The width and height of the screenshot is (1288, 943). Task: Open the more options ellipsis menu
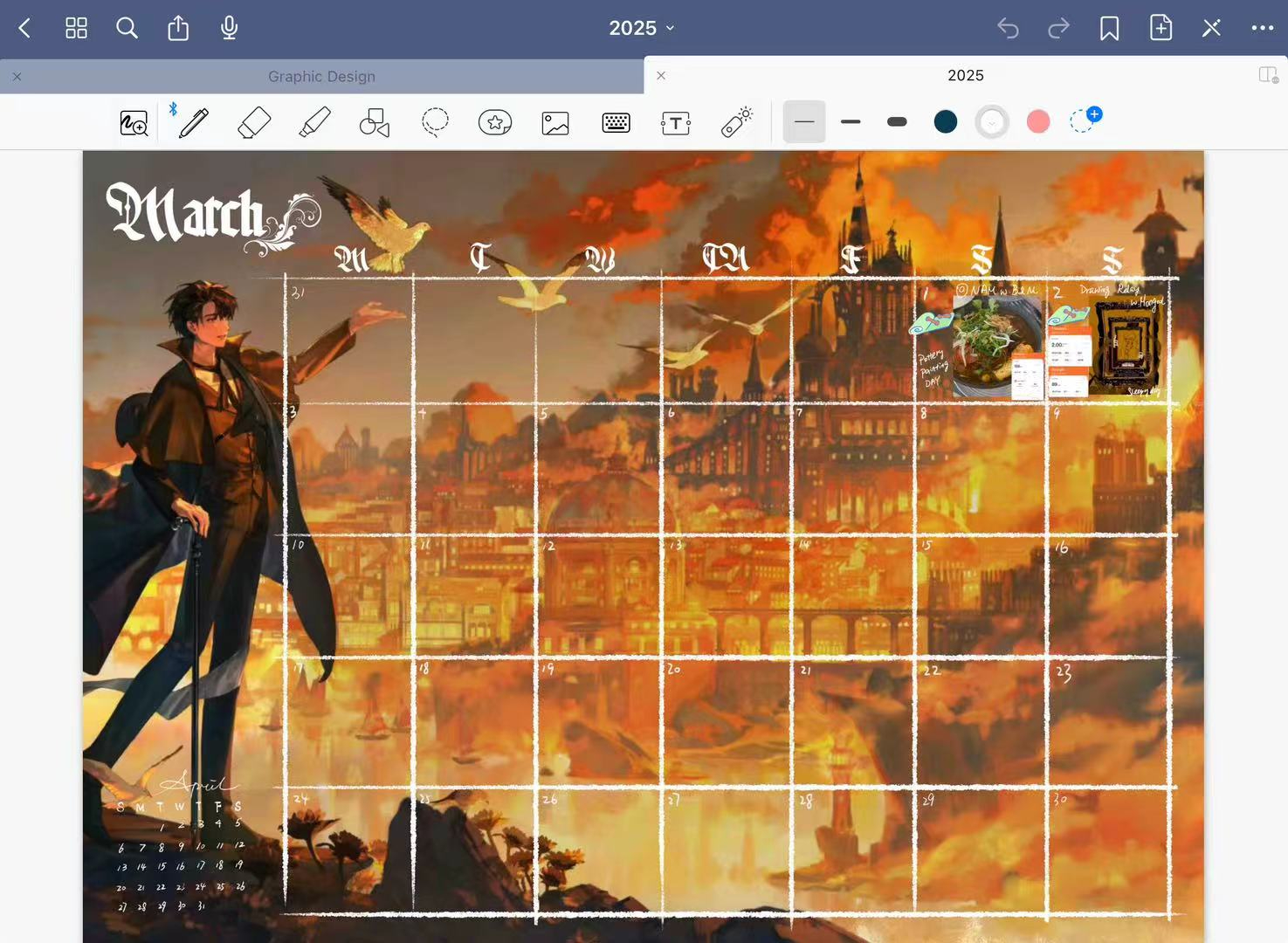tap(1262, 28)
